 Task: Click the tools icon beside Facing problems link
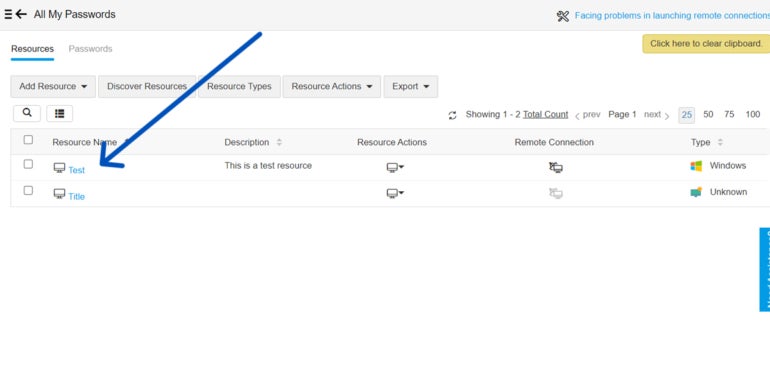tap(563, 16)
